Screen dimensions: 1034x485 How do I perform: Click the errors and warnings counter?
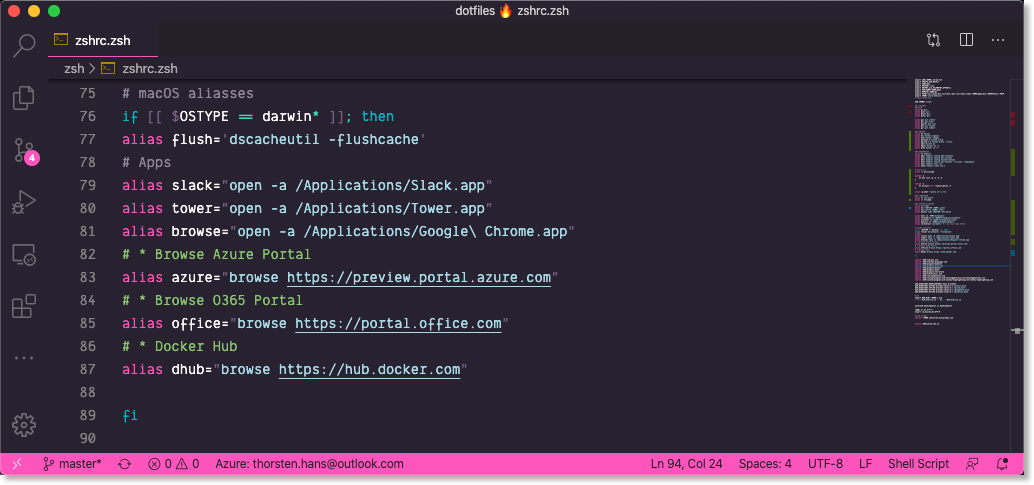(173, 464)
